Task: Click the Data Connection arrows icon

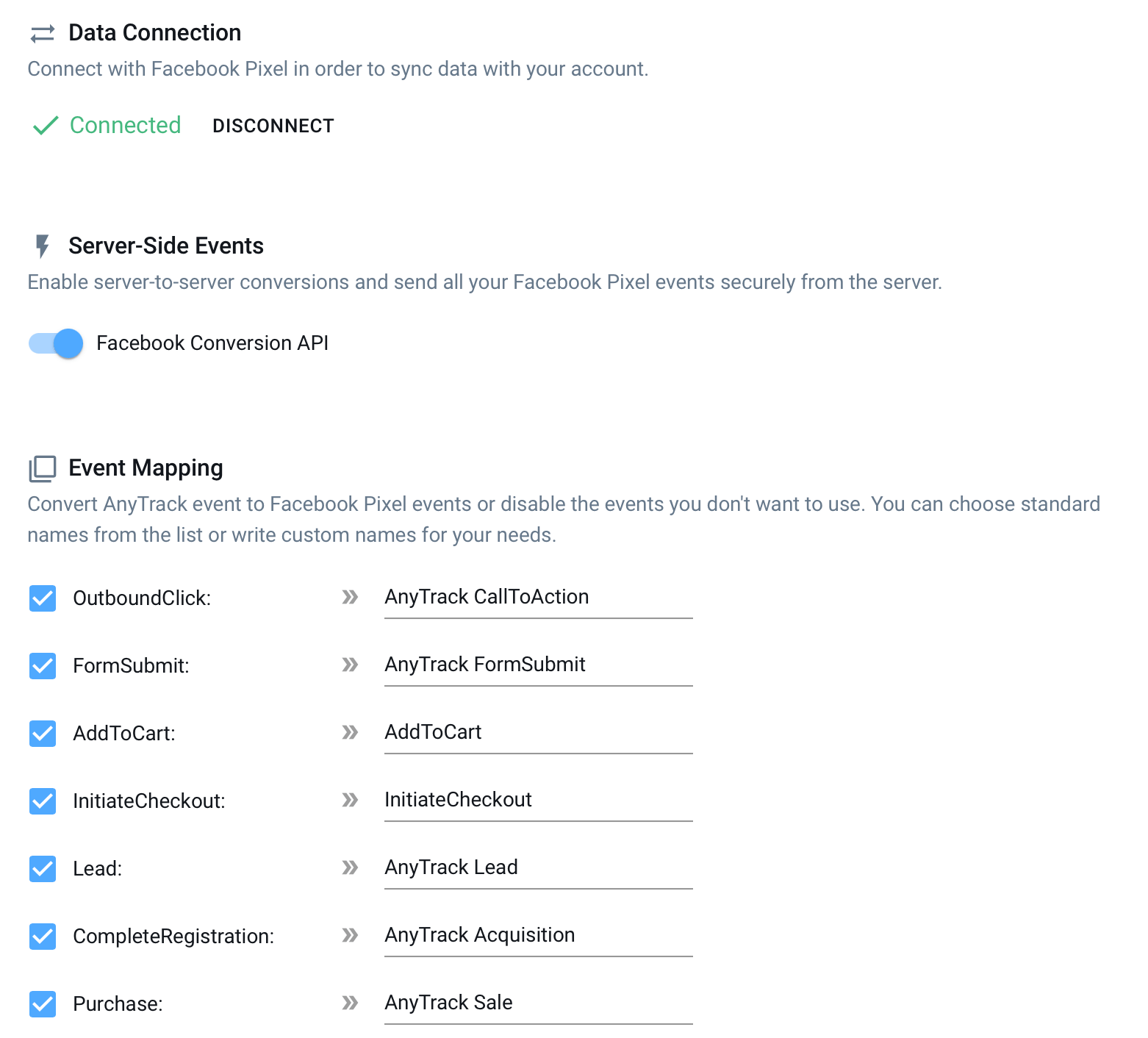Action: coord(43,33)
